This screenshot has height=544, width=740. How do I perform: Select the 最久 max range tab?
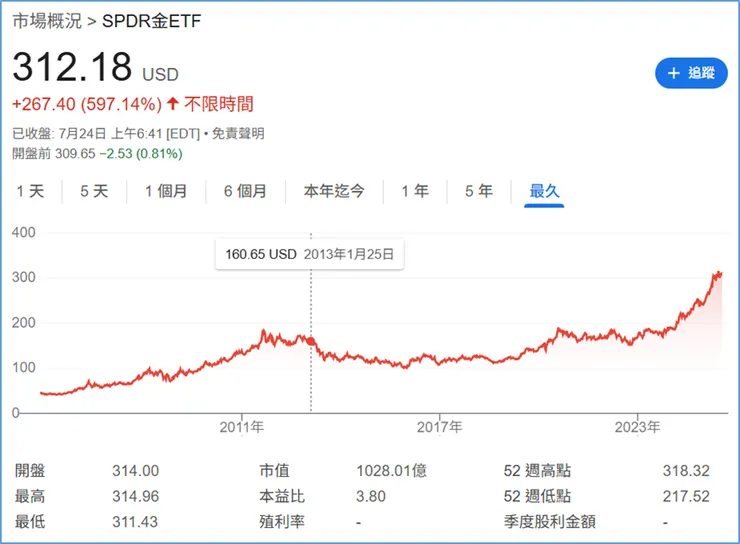(x=544, y=191)
